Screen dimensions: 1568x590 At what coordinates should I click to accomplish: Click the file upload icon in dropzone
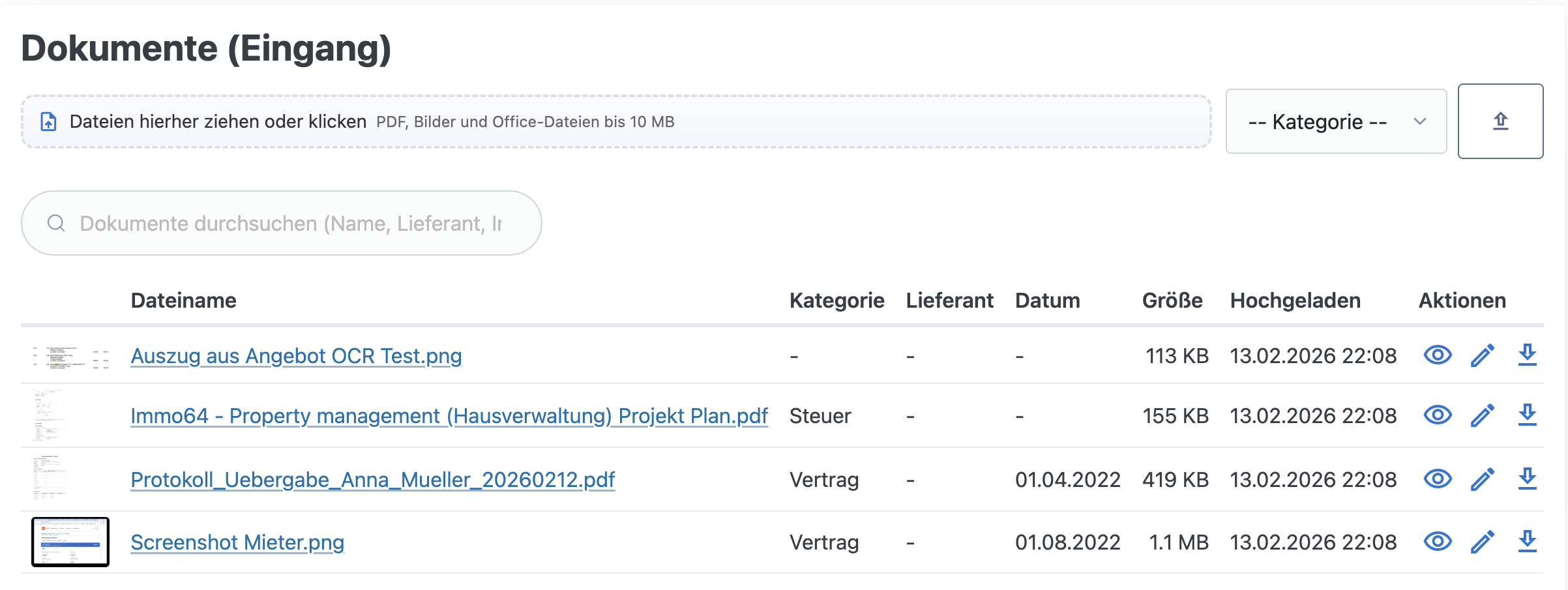pyautogui.click(x=46, y=121)
